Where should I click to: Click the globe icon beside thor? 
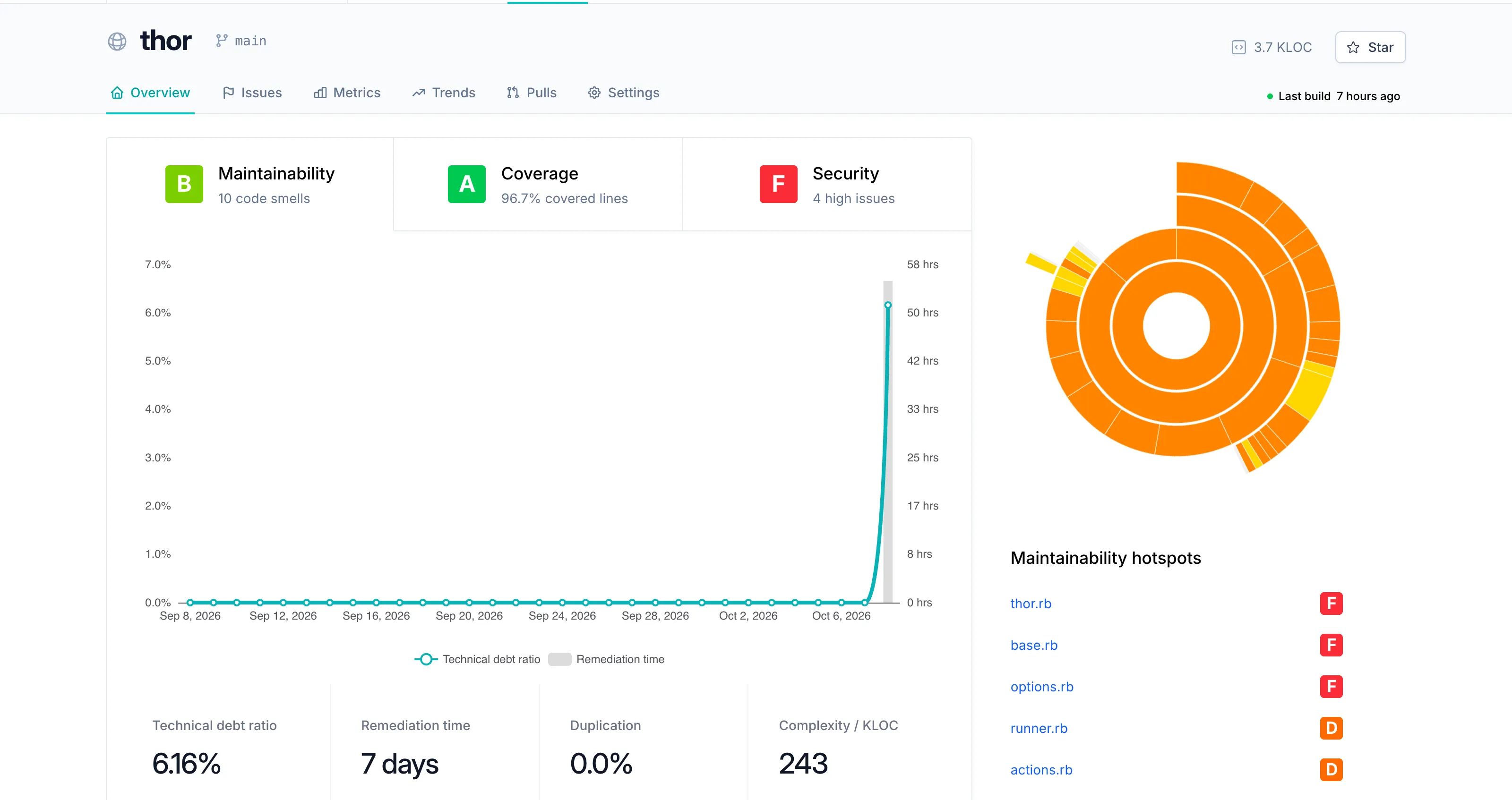(117, 42)
